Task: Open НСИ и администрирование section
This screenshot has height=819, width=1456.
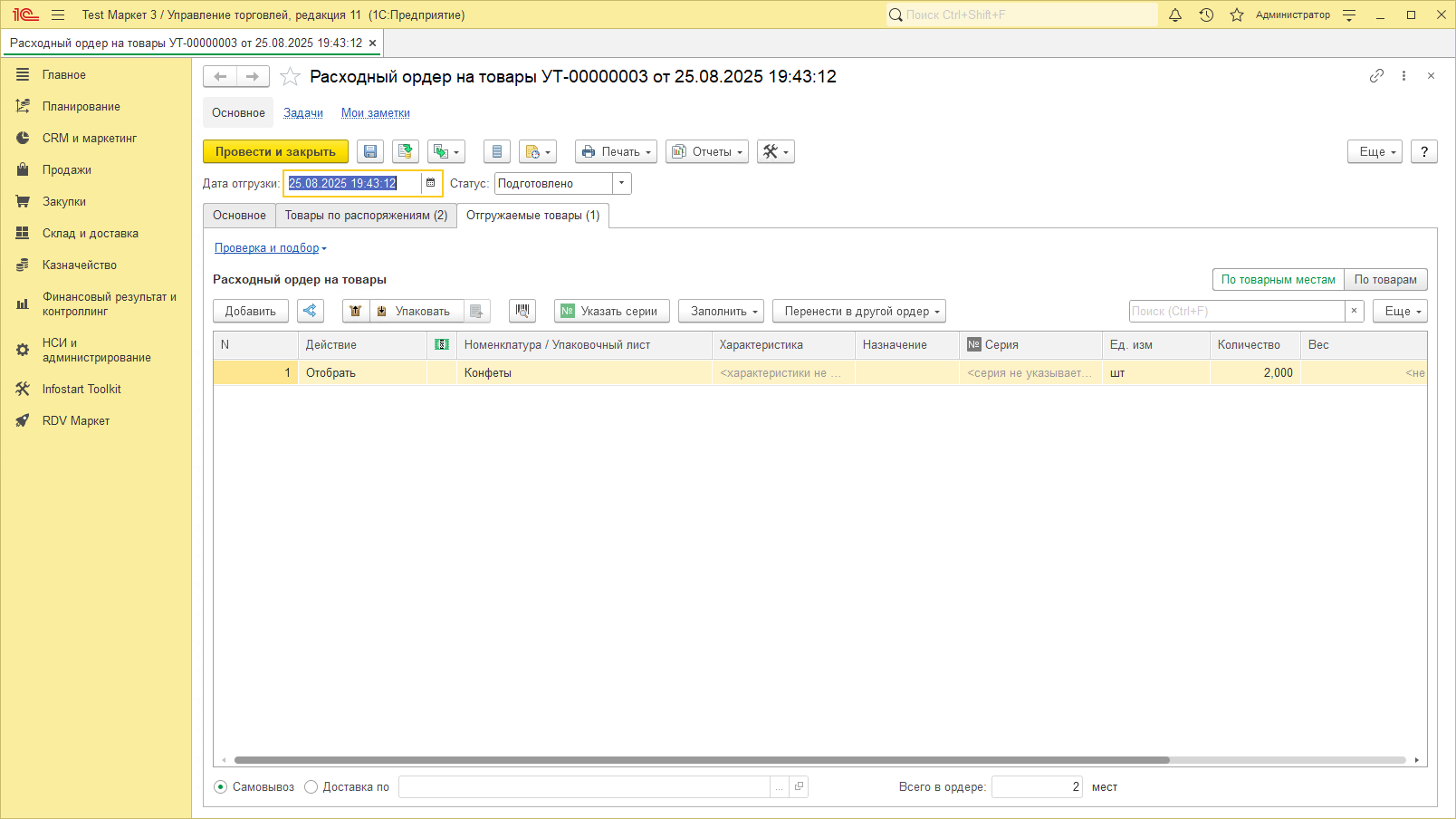Action: click(96, 351)
